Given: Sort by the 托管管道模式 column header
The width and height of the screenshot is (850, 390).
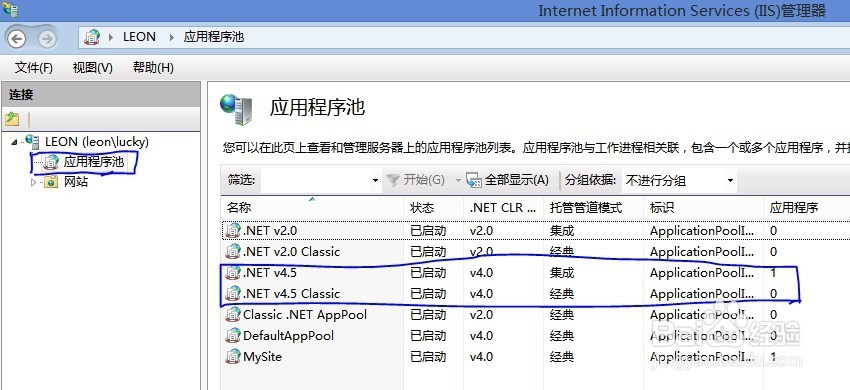Looking at the screenshot, I should coord(594,208).
